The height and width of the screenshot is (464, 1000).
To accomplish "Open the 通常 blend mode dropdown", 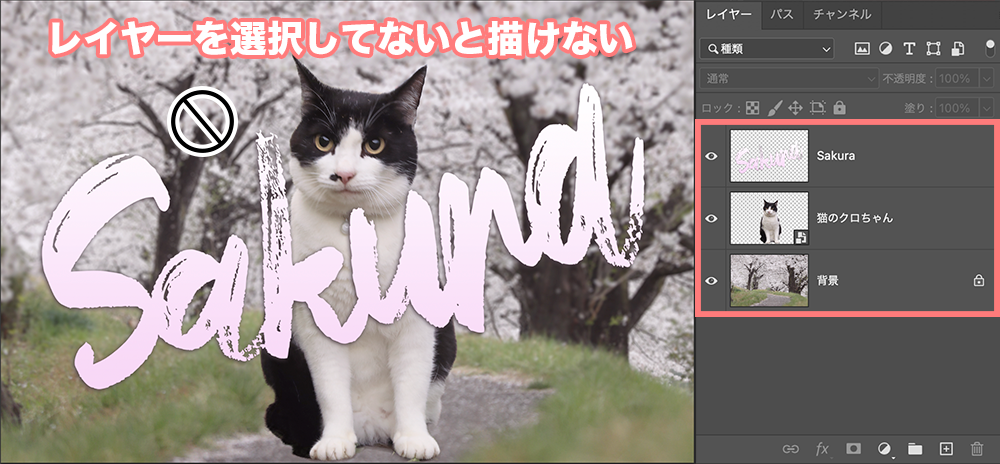I will [x=789, y=78].
